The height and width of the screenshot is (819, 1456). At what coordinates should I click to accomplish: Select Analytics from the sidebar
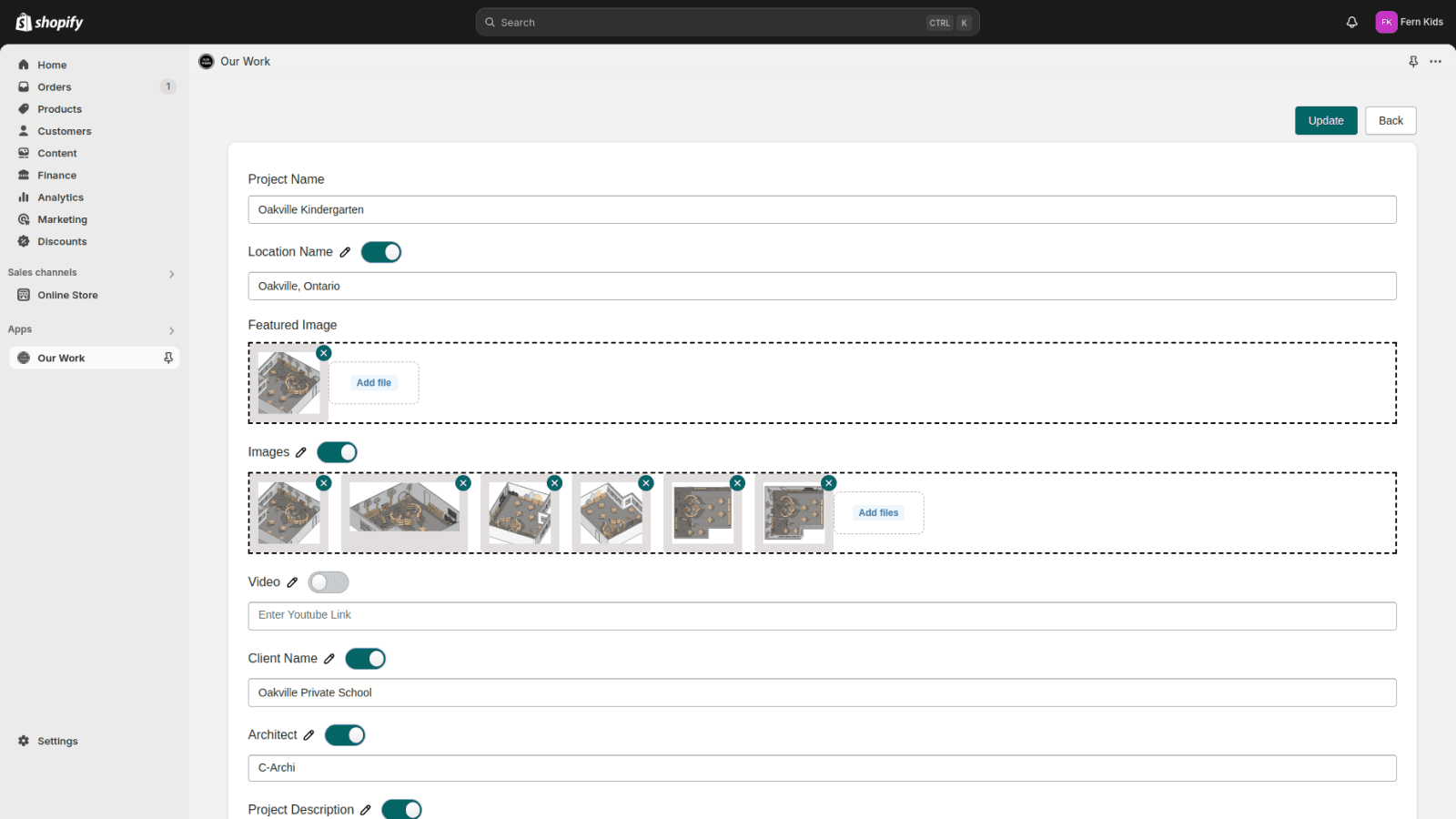click(x=58, y=197)
